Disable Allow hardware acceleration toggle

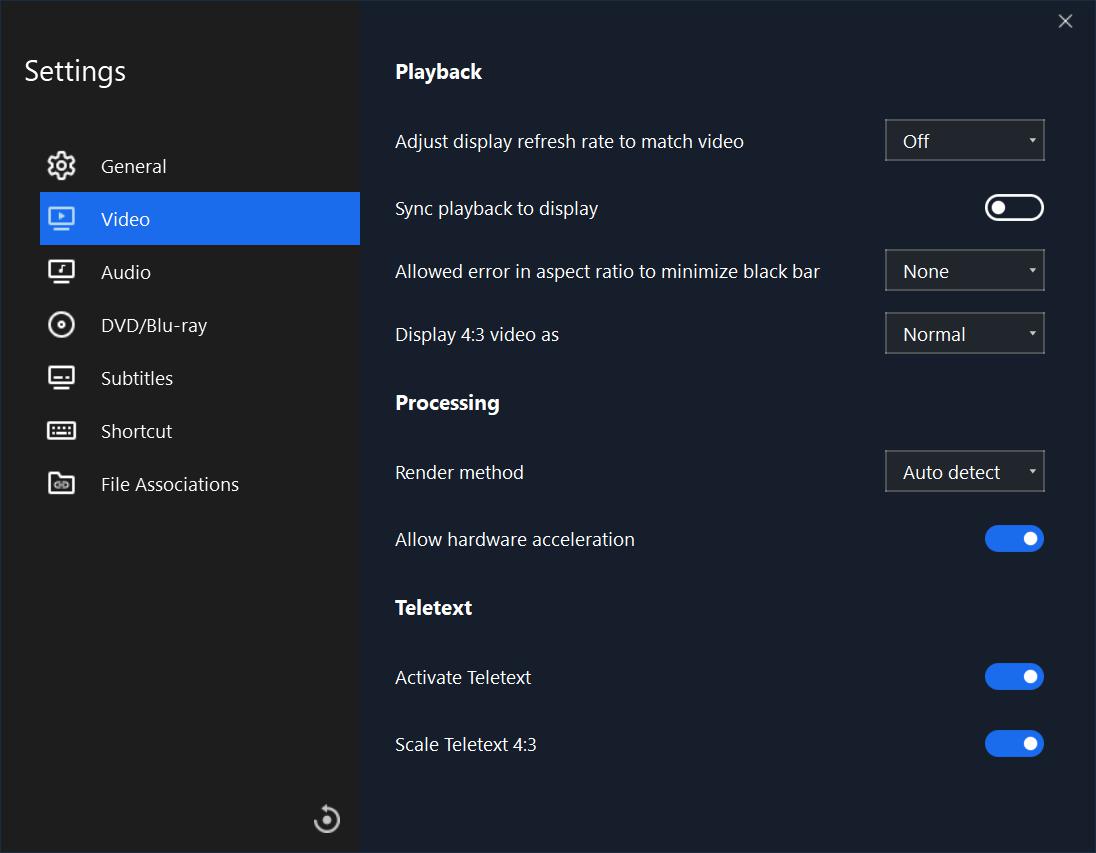point(1014,539)
